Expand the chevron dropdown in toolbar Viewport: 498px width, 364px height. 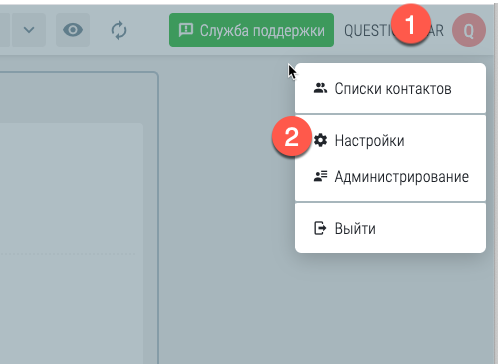pyautogui.click(x=29, y=30)
